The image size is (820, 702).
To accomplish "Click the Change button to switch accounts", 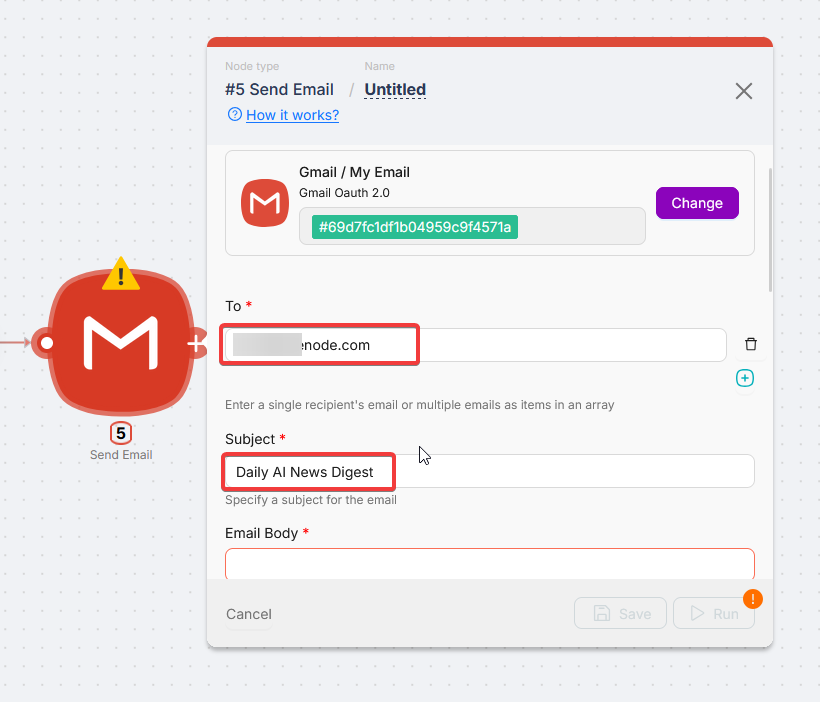I will coord(696,203).
